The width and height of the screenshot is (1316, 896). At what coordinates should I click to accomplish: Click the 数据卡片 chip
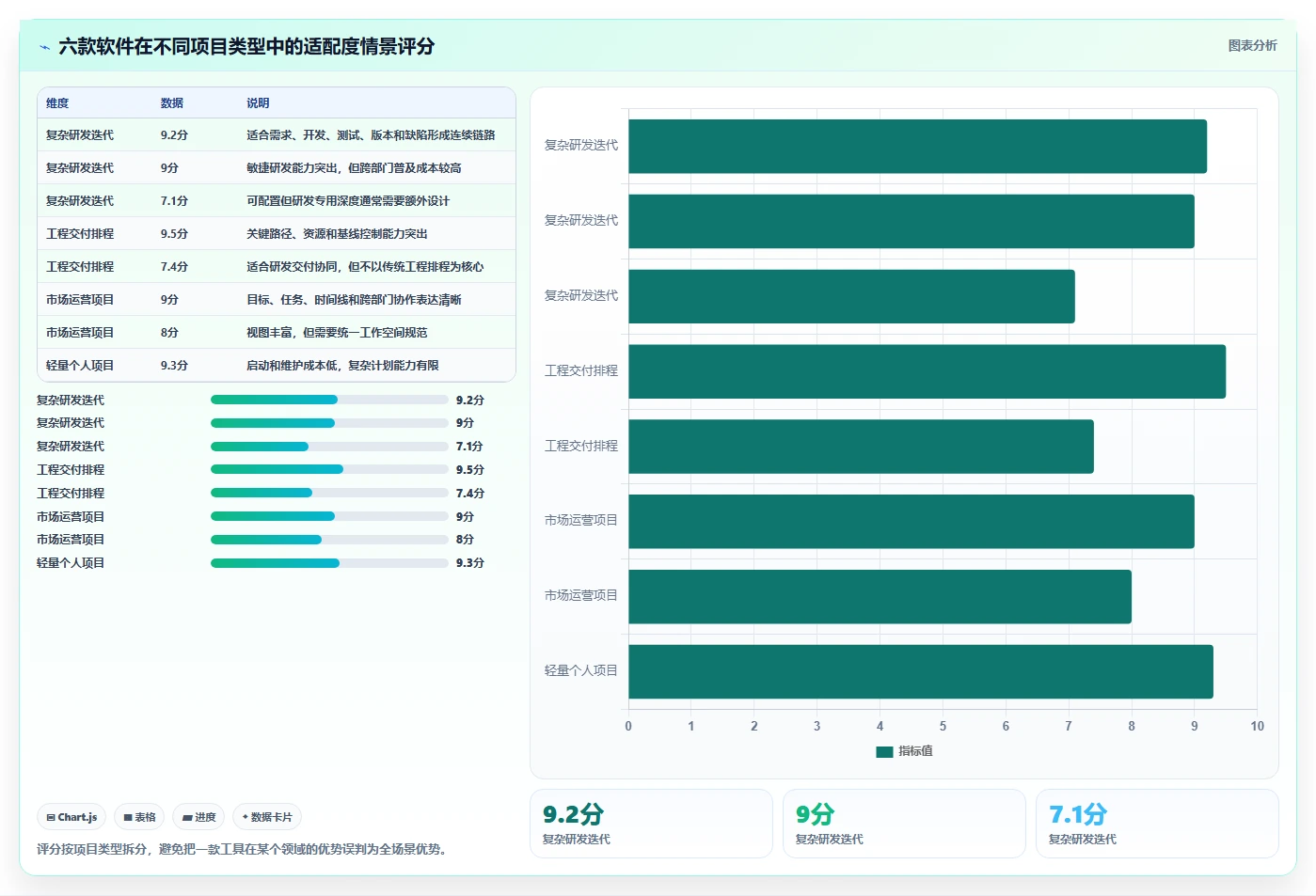pyautogui.click(x=267, y=817)
